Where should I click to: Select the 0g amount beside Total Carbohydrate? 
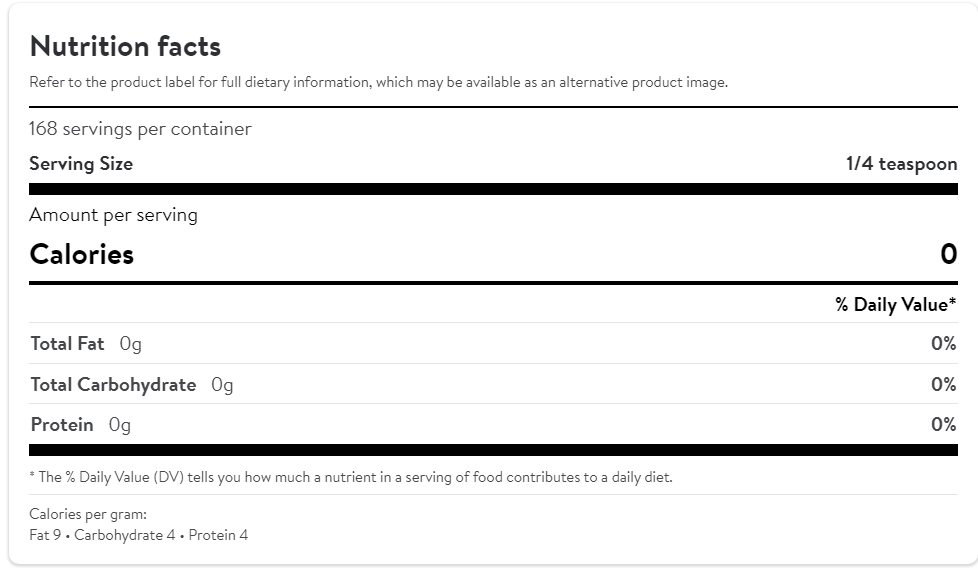point(222,385)
